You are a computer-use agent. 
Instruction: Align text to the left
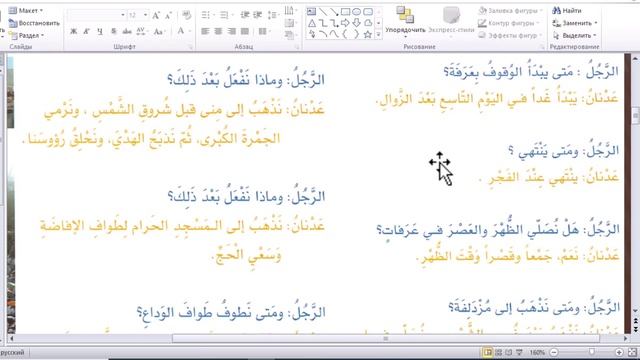[205, 31]
